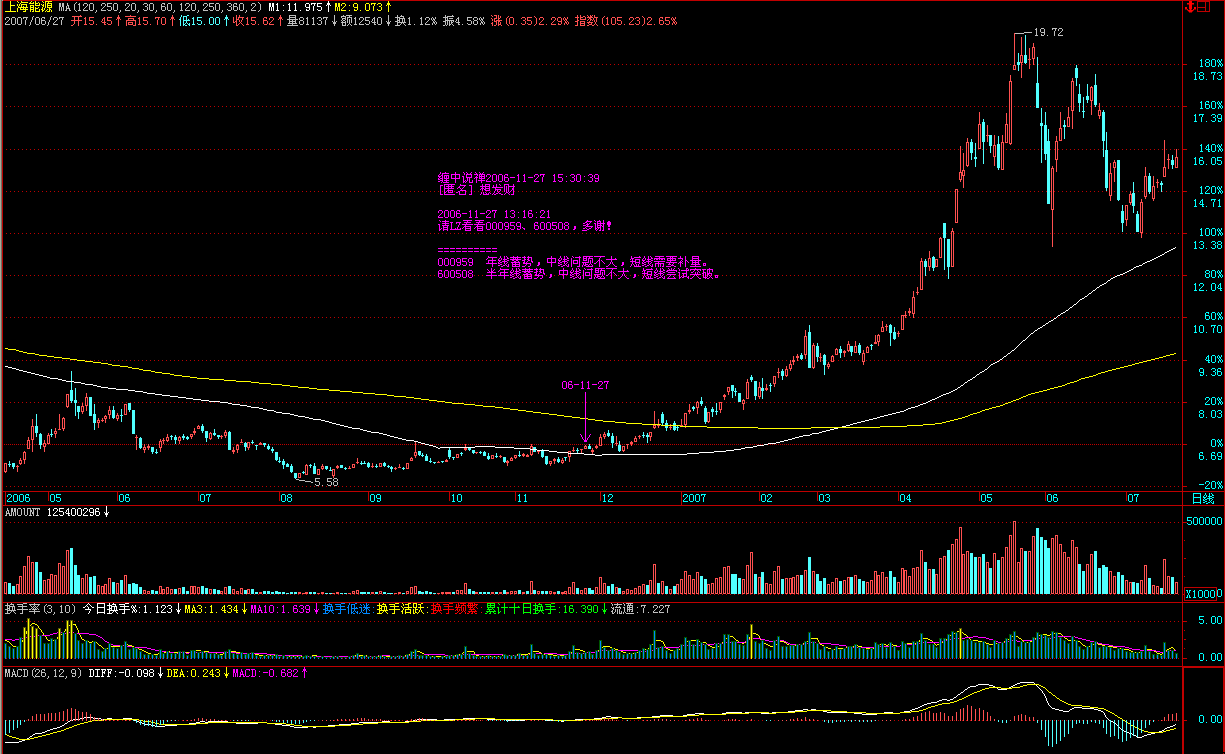Click the 06-11-27 annotation arrow marker
The width and height of the screenshot is (1225, 754).
coord(585,435)
